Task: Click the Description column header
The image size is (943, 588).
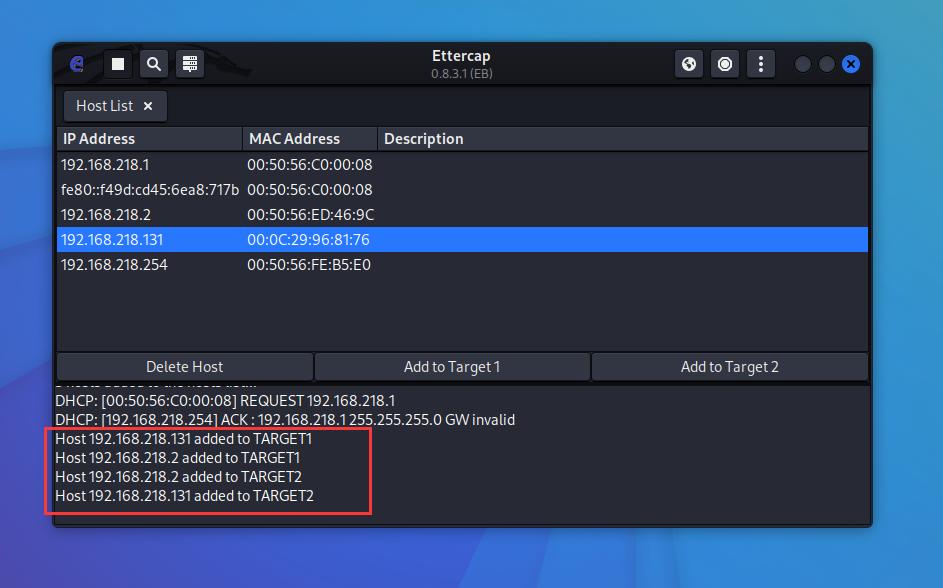Action: 623,139
